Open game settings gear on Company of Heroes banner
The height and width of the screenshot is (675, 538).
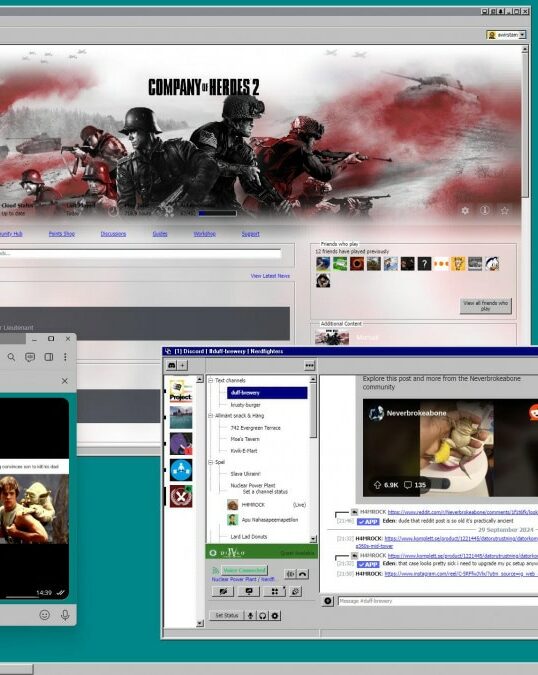[465, 211]
